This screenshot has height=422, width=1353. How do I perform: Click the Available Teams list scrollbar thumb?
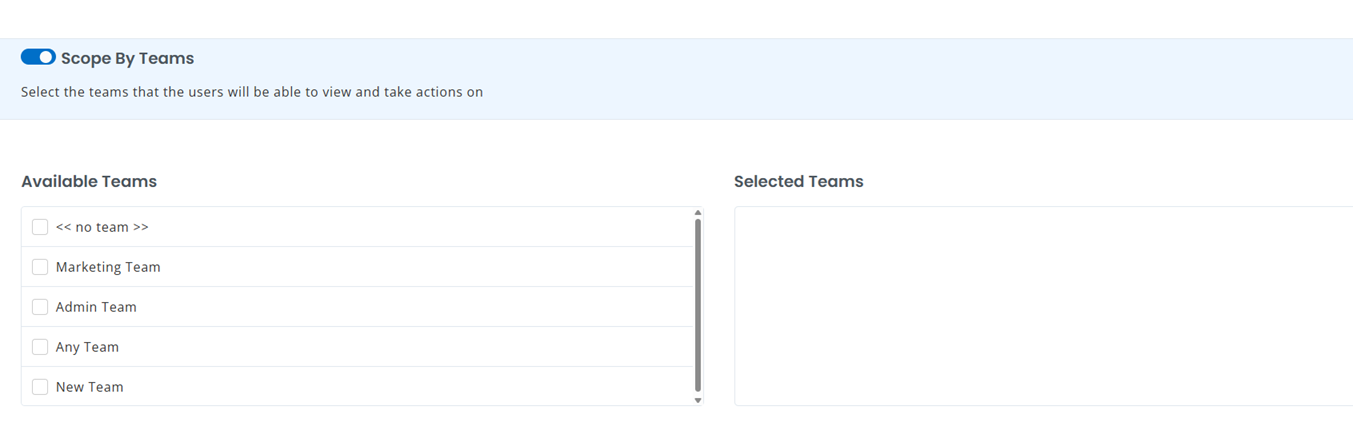(698, 305)
